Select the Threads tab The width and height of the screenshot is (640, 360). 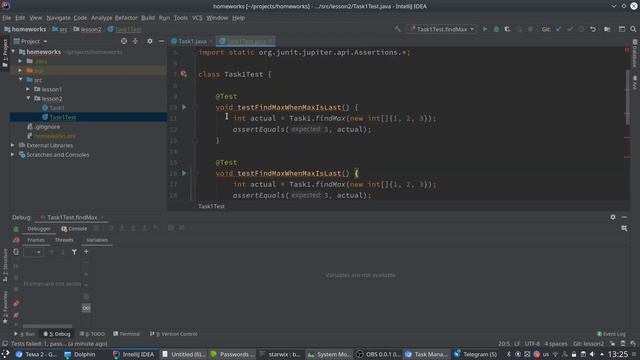pyautogui.click(x=64, y=240)
